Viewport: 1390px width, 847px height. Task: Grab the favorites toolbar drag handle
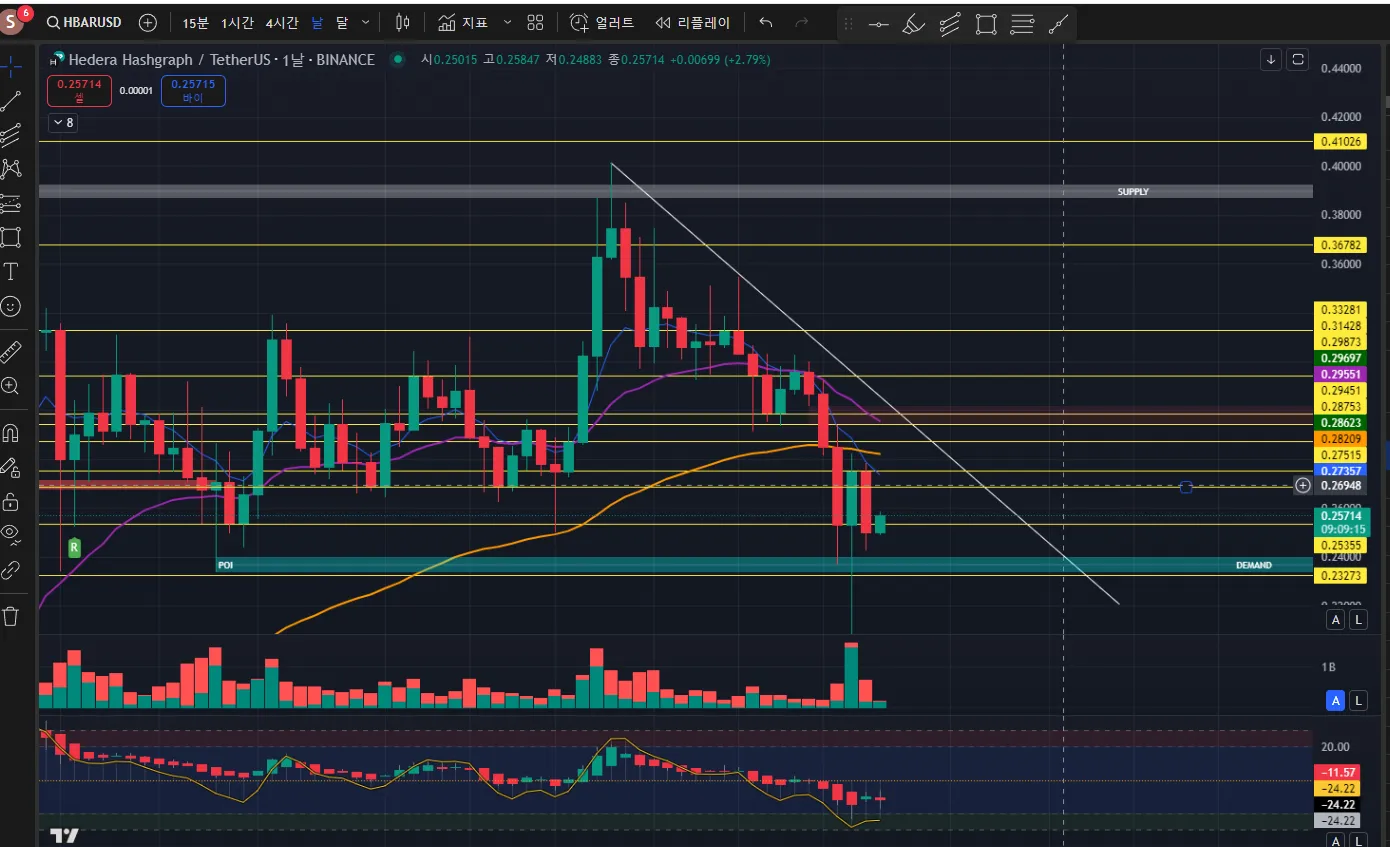pyautogui.click(x=848, y=24)
